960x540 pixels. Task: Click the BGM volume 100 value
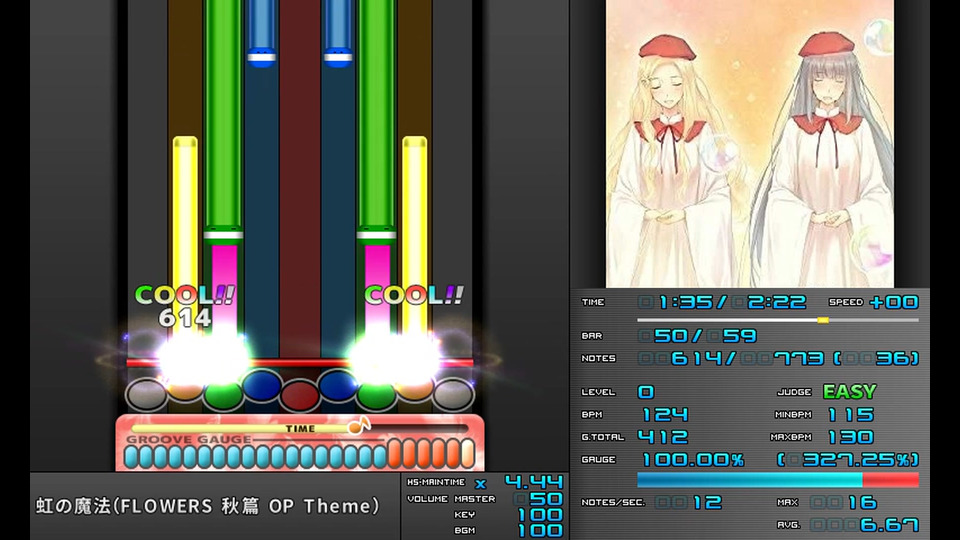(x=540, y=530)
